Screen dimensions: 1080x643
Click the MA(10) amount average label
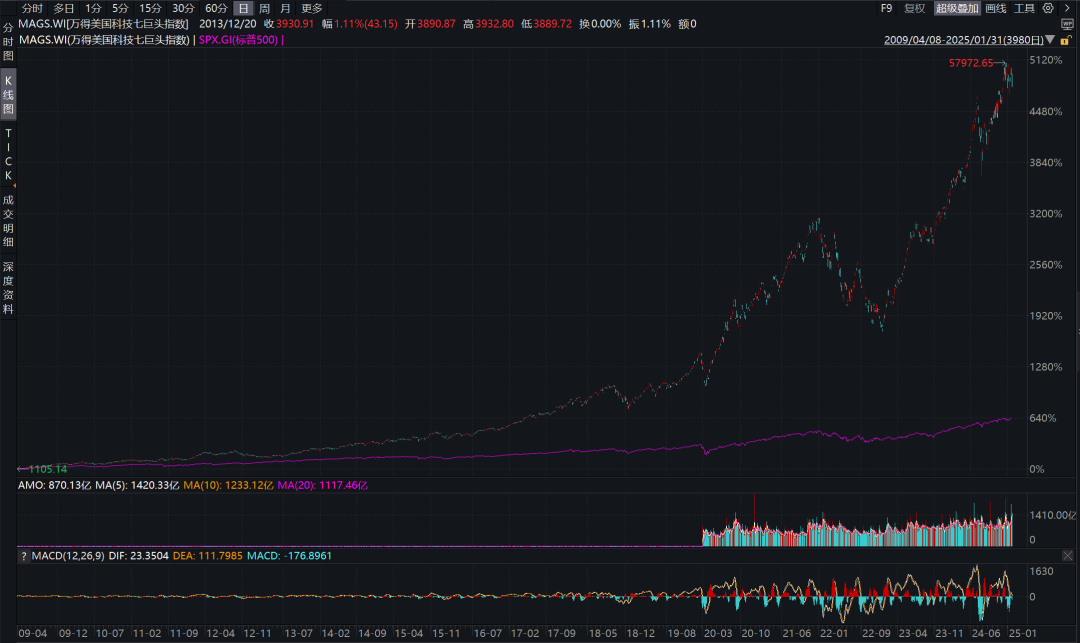tap(228, 485)
